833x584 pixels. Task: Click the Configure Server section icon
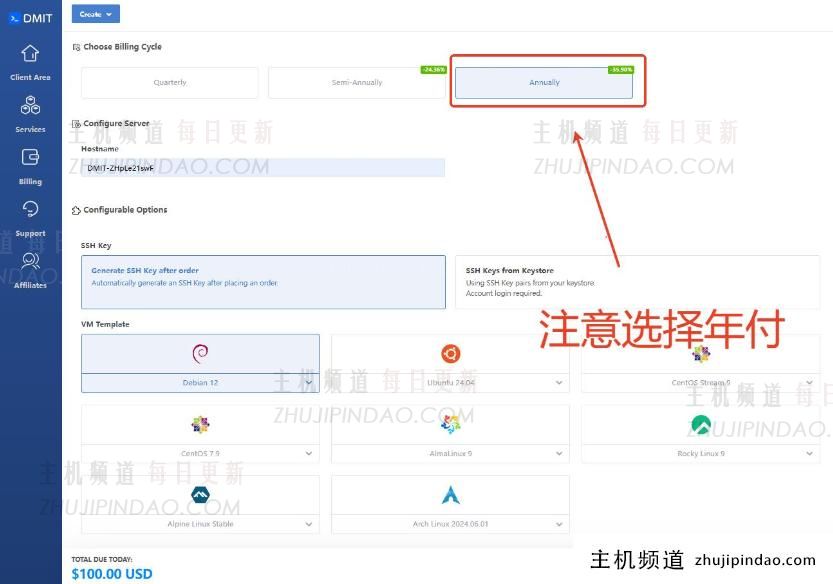coord(76,124)
